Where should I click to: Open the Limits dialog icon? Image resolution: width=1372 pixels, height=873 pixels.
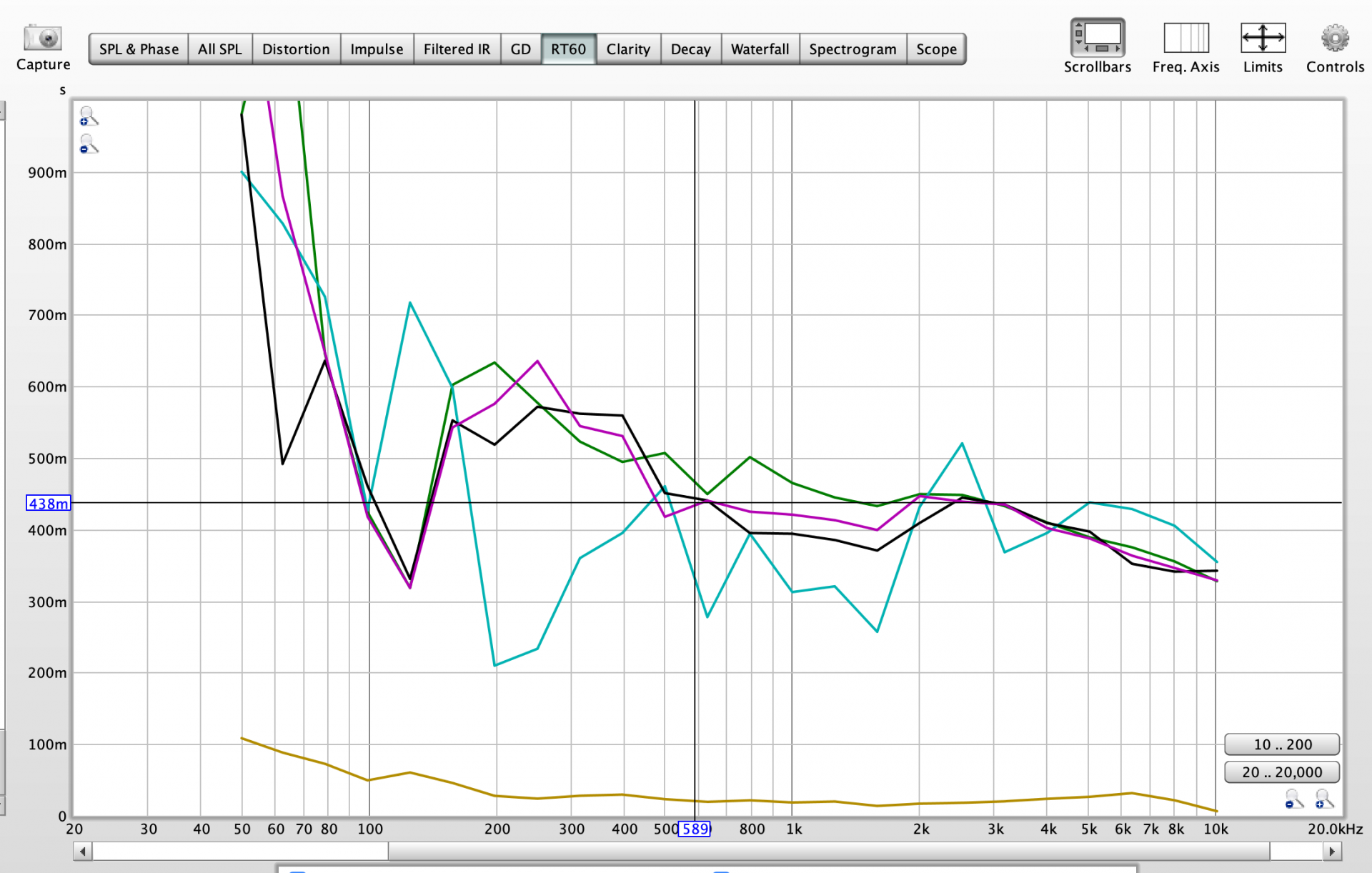point(1262,38)
